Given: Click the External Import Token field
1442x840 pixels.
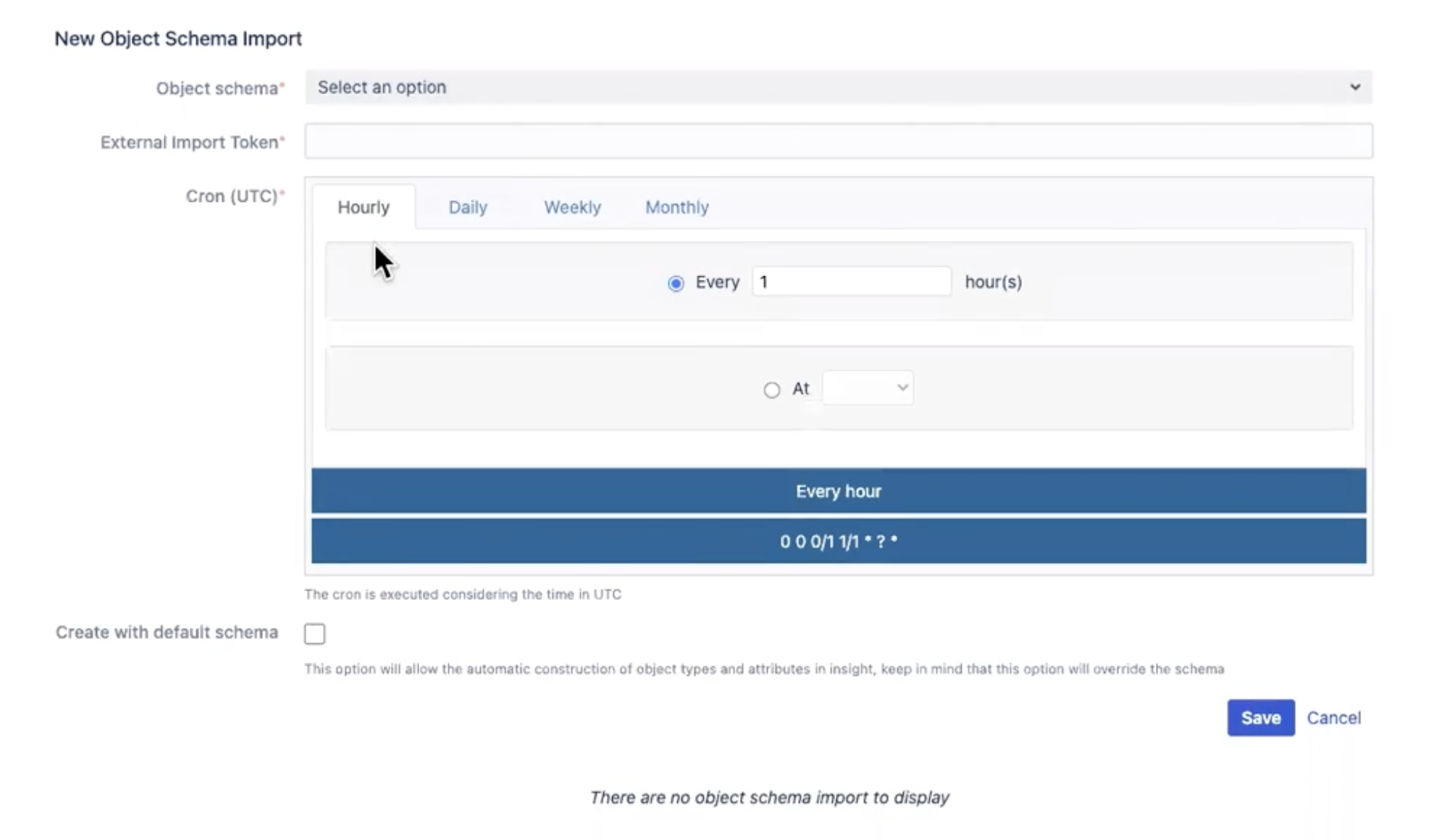Looking at the screenshot, I should (838, 141).
